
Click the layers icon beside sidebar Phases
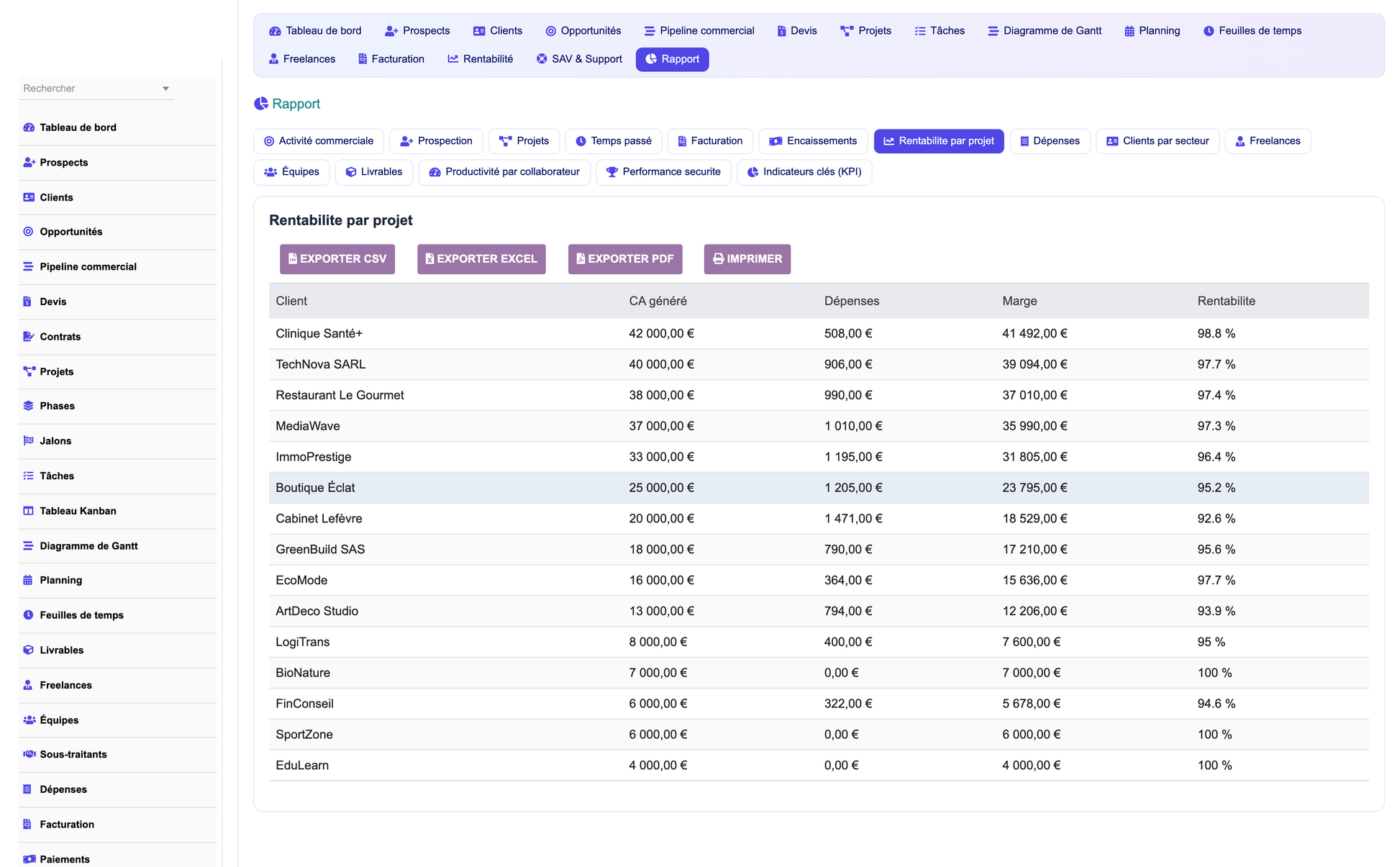[x=29, y=406]
